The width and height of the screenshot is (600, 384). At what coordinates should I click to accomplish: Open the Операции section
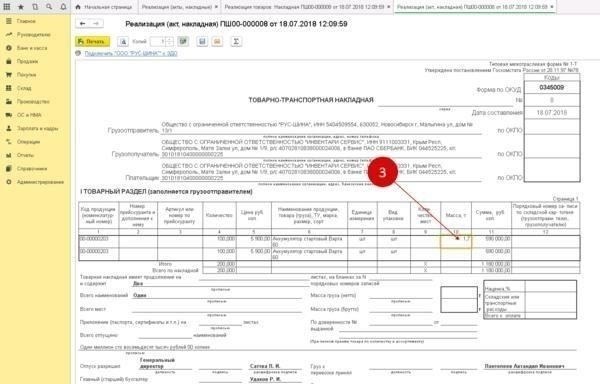click(28, 142)
